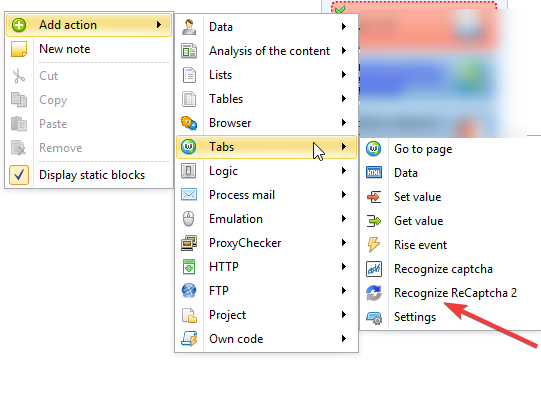The height and width of the screenshot is (394, 541).
Task: Click the Rise event lightning icon
Action: (x=374, y=245)
